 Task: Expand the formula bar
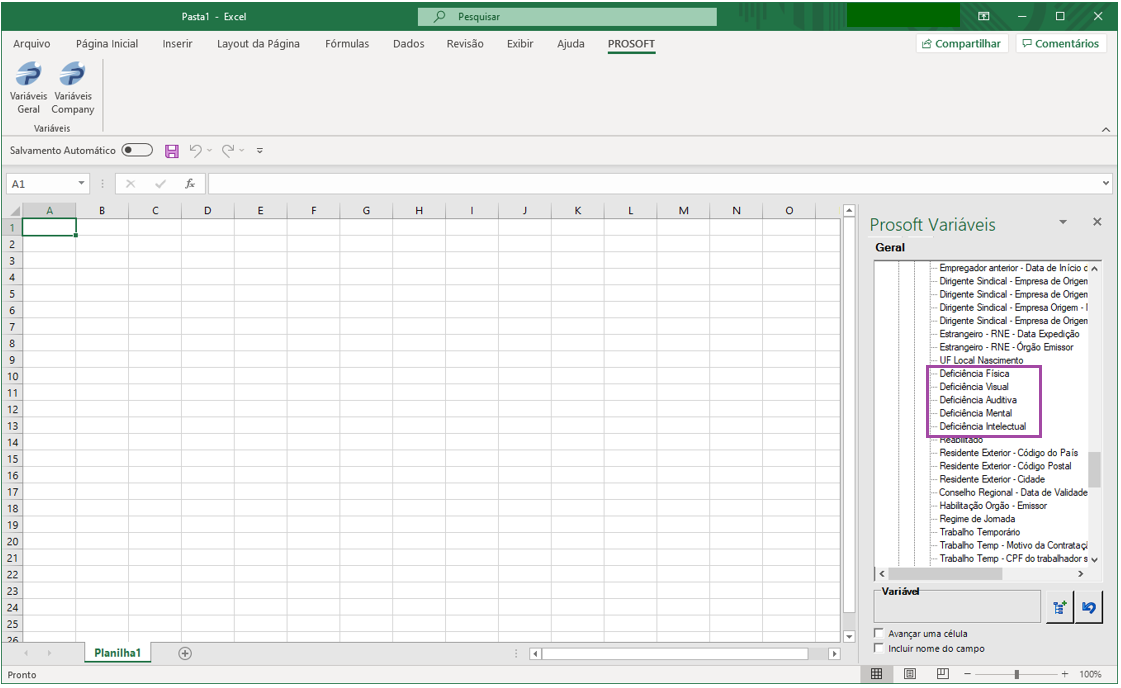click(1106, 184)
